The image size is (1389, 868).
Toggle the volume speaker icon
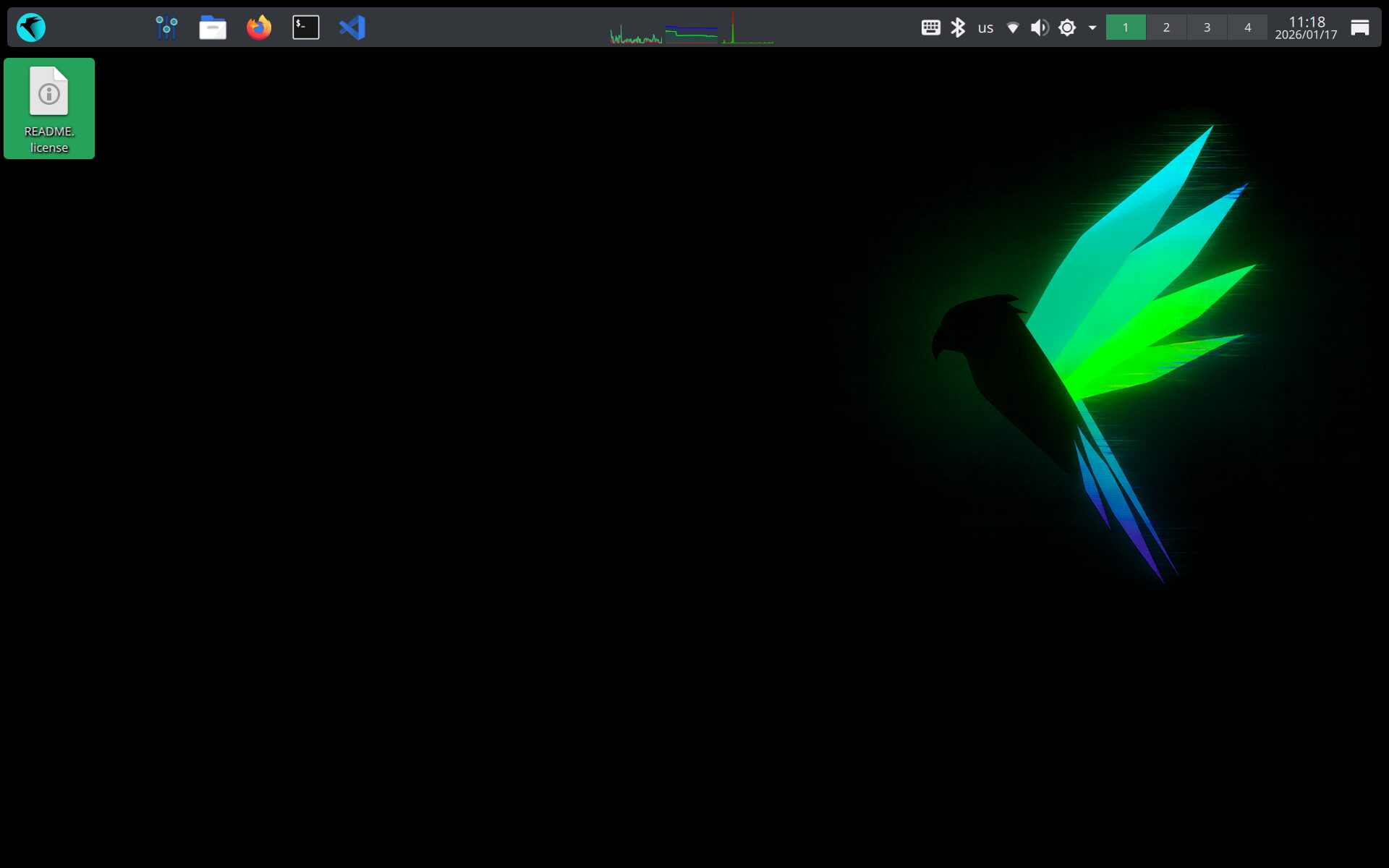(1040, 27)
